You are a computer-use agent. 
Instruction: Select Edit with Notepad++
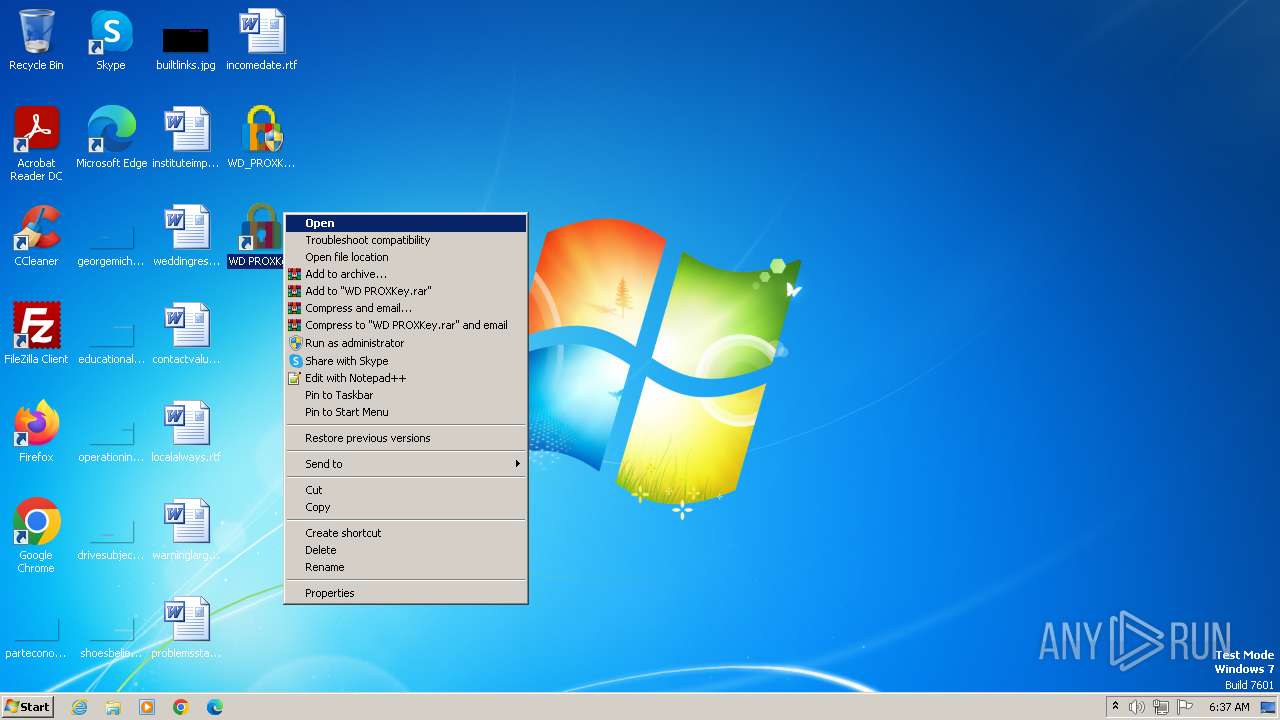[x=406, y=378]
